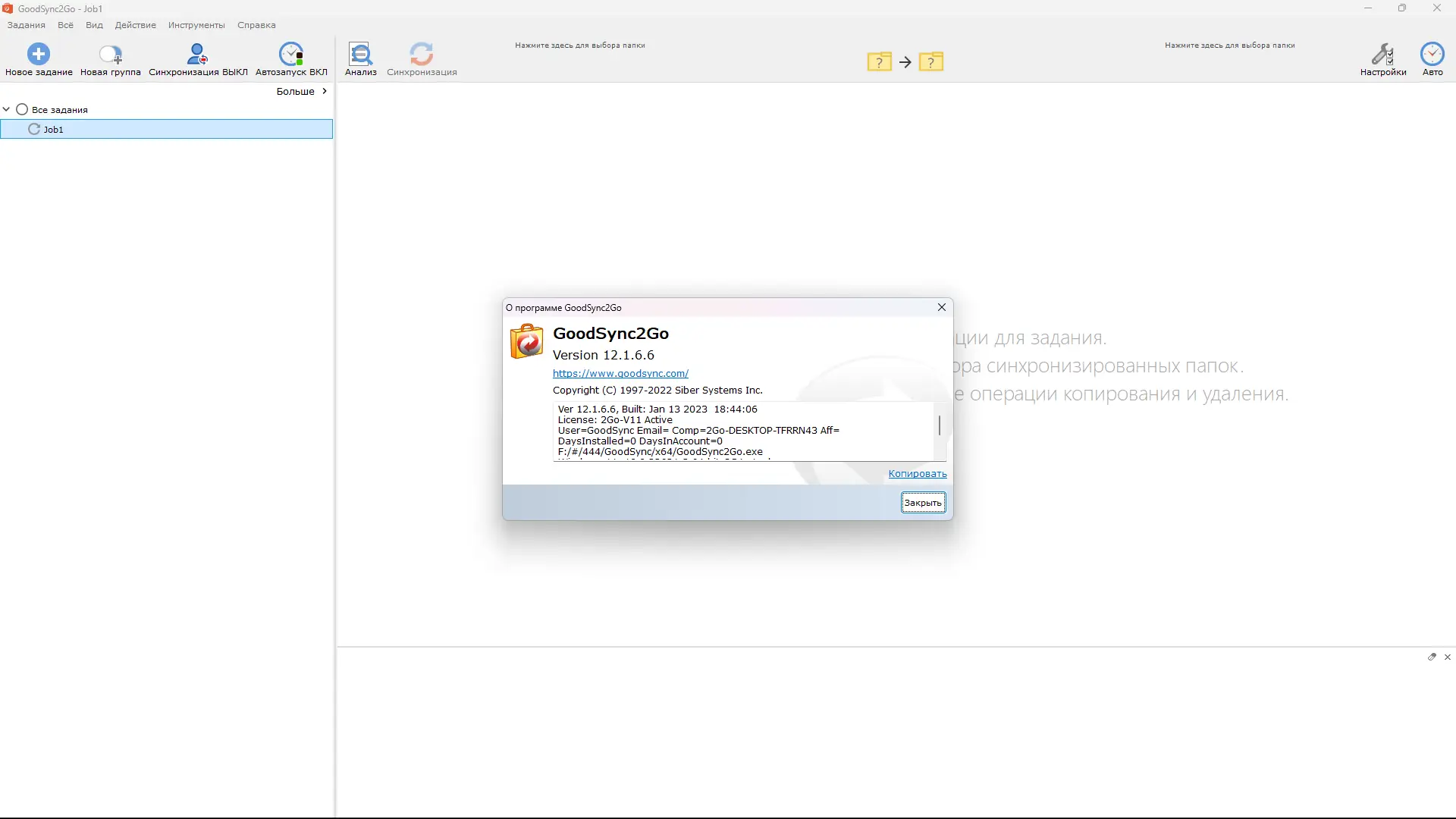Click the New Job (Новое задание) icon

pyautogui.click(x=39, y=54)
